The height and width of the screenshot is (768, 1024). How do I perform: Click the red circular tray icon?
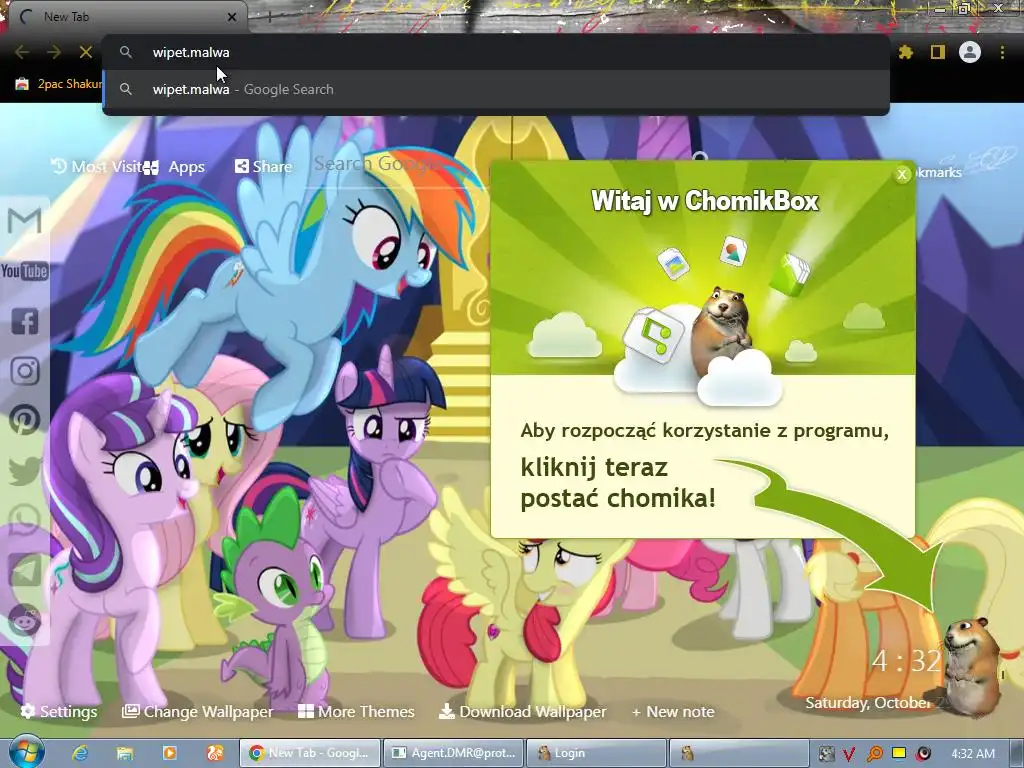(x=923, y=754)
